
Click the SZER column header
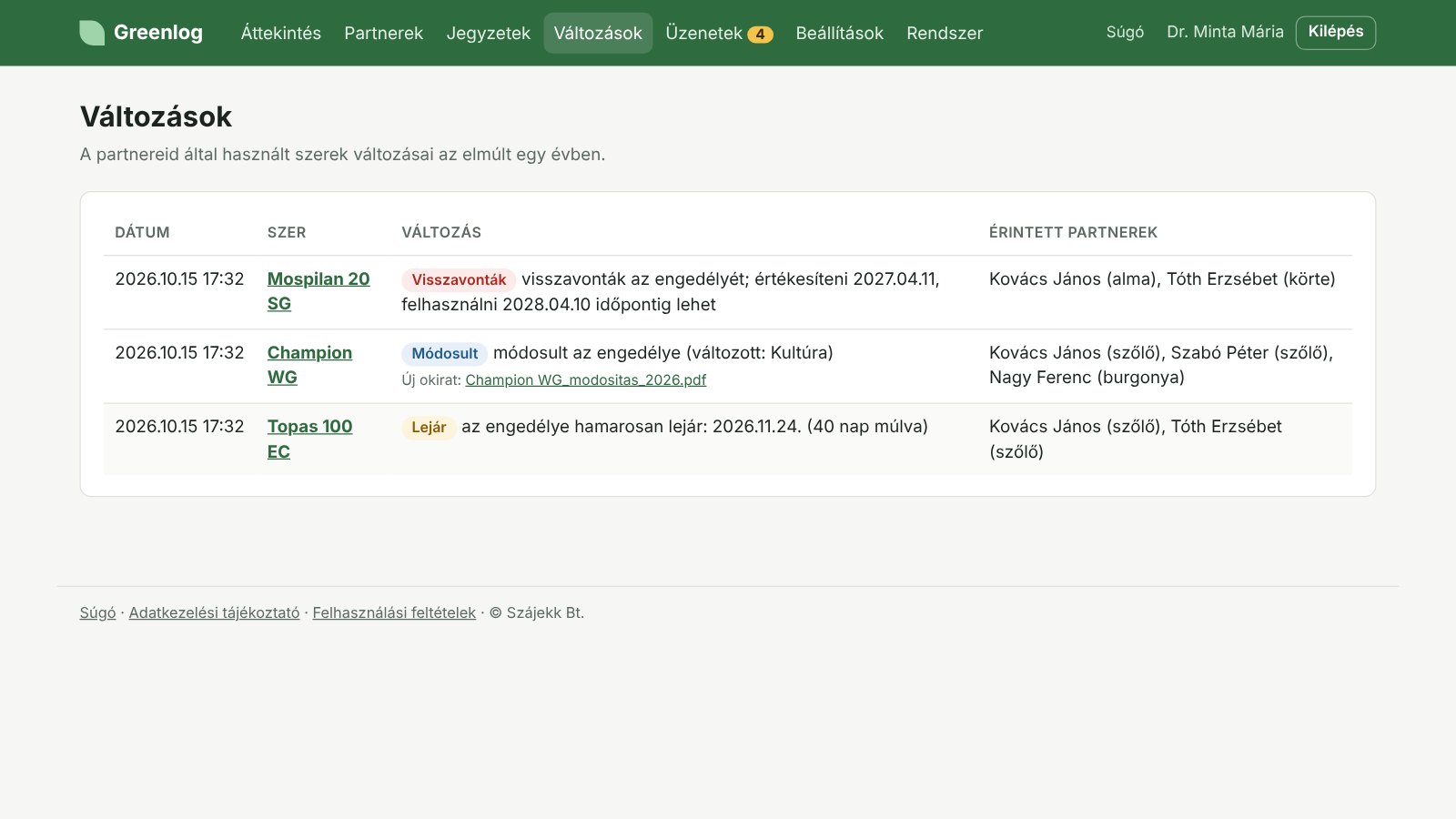tap(287, 232)
